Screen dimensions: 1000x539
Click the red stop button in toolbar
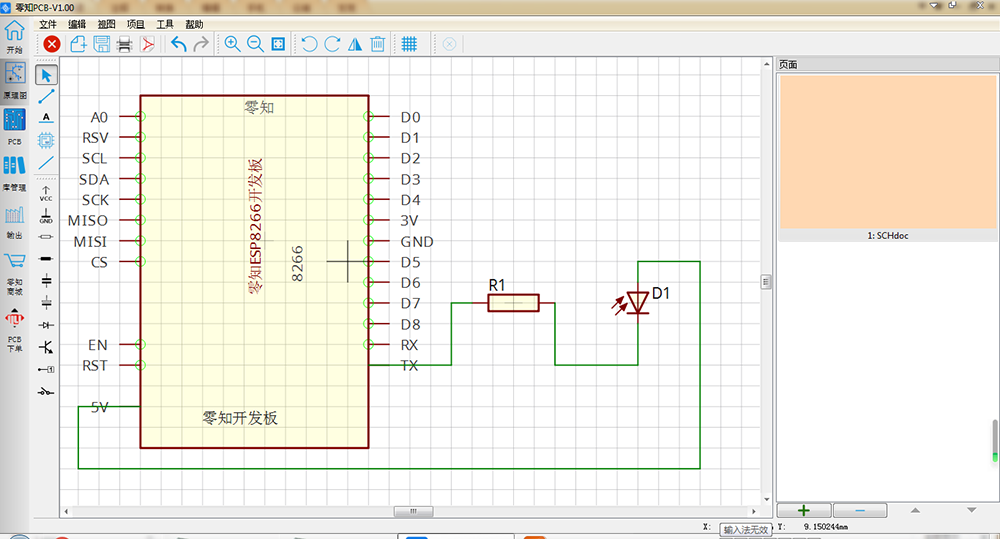point(52,44)
